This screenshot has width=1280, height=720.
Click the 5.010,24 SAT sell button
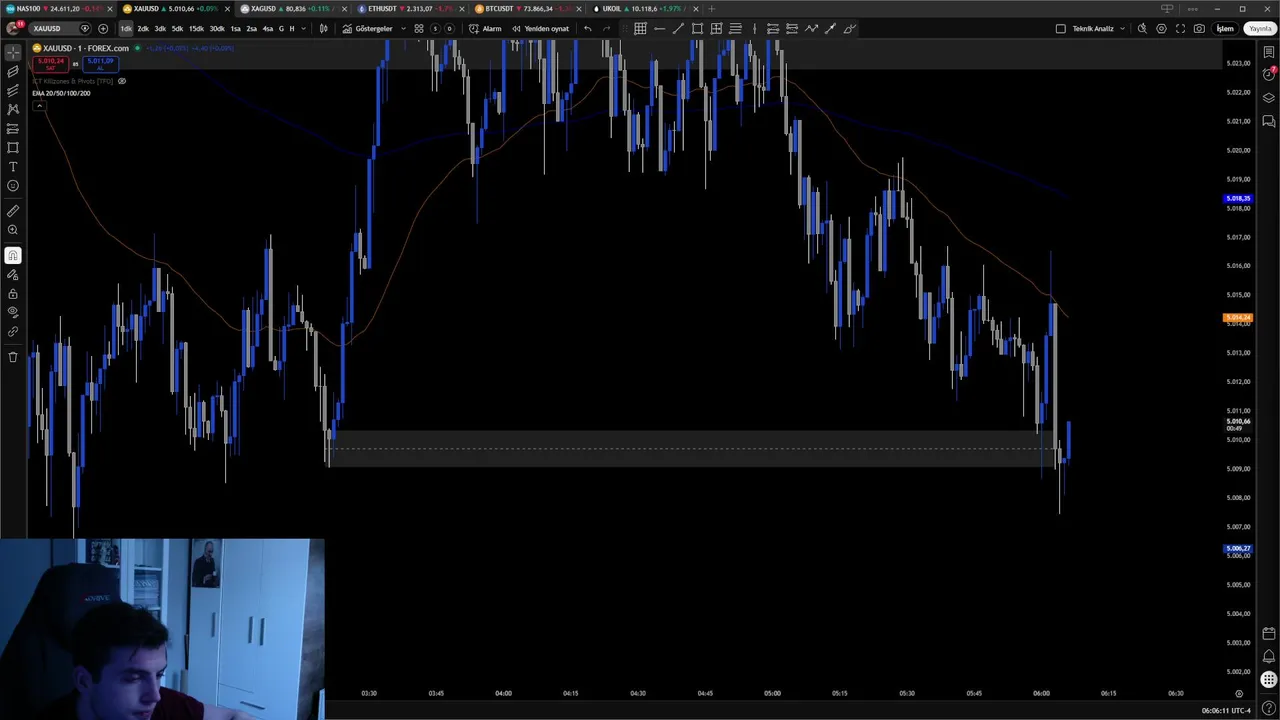[50, 64]
